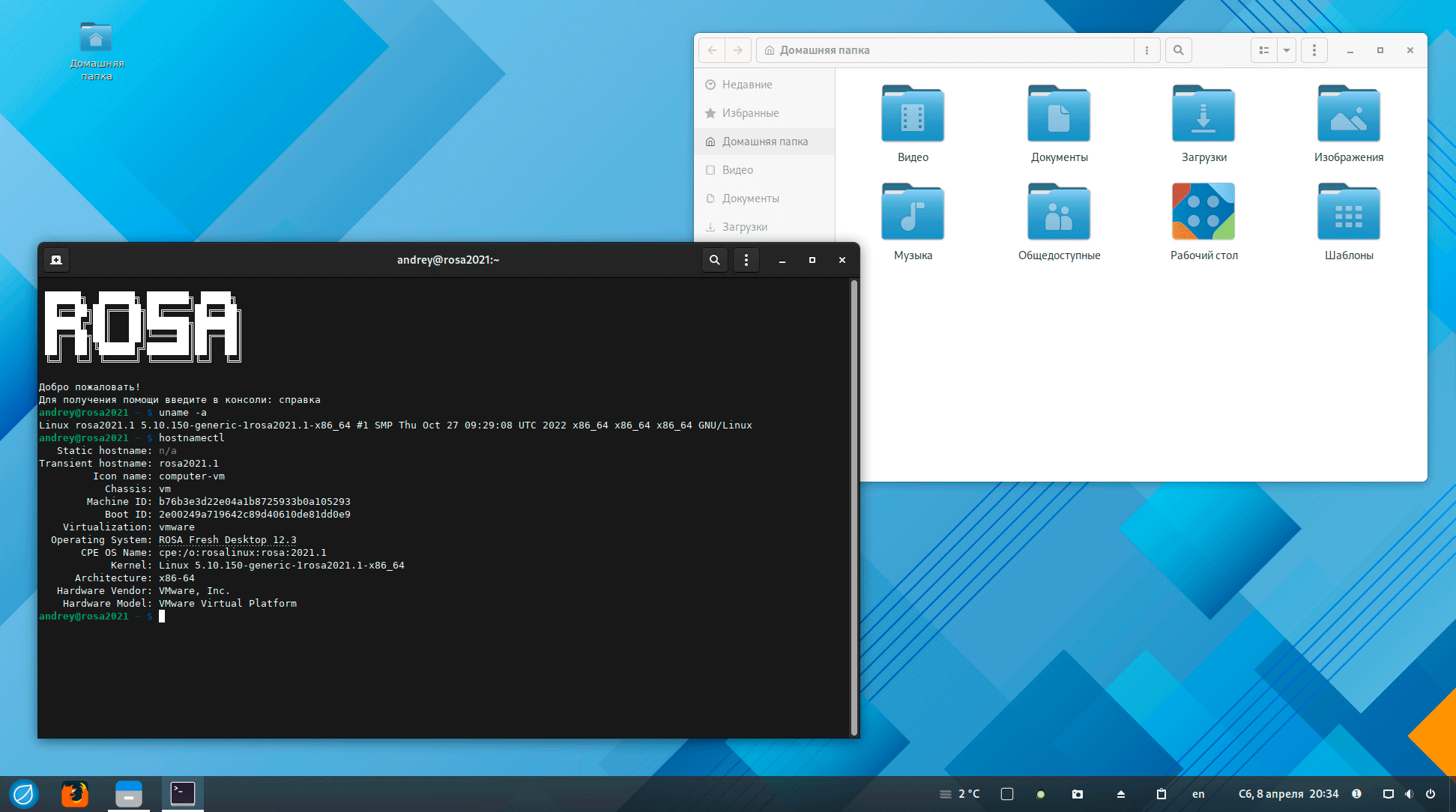Viewport: 1456px width, 812px height.
Task: Expand the view options dropdown arrow
Action: point(1287,50)
